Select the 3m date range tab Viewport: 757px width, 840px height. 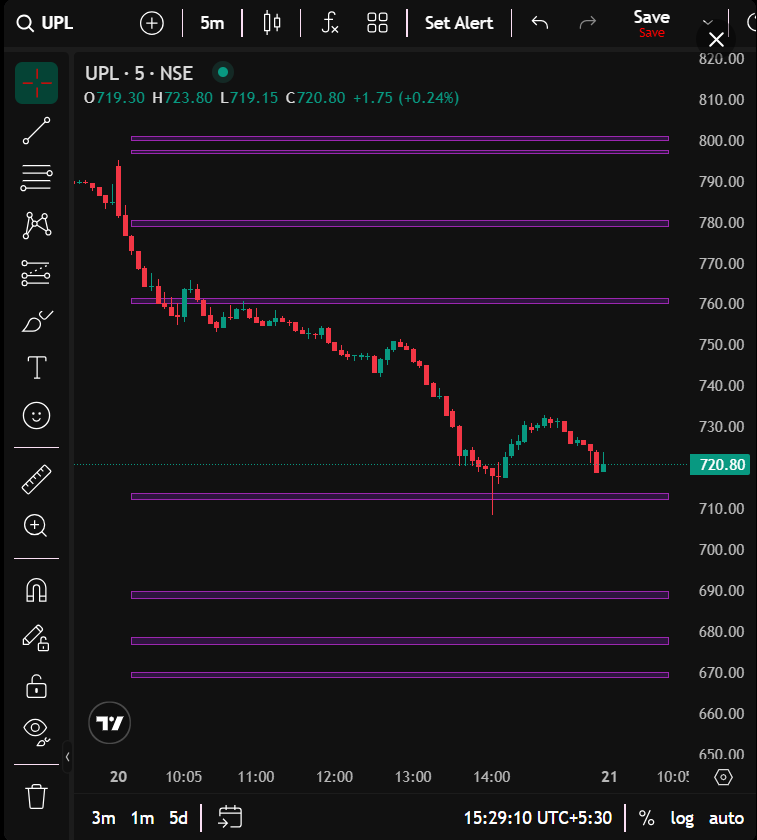point(103,818)
